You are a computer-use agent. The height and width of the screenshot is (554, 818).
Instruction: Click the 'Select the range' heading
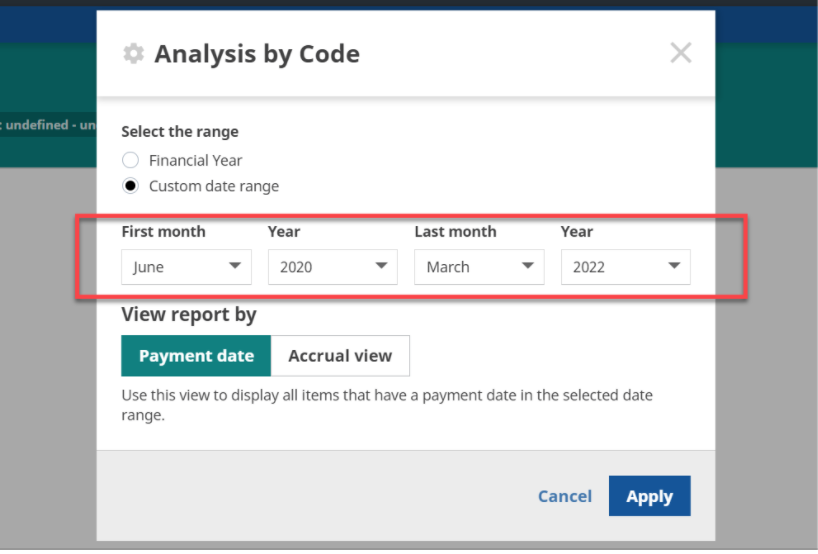coord(180,131)
